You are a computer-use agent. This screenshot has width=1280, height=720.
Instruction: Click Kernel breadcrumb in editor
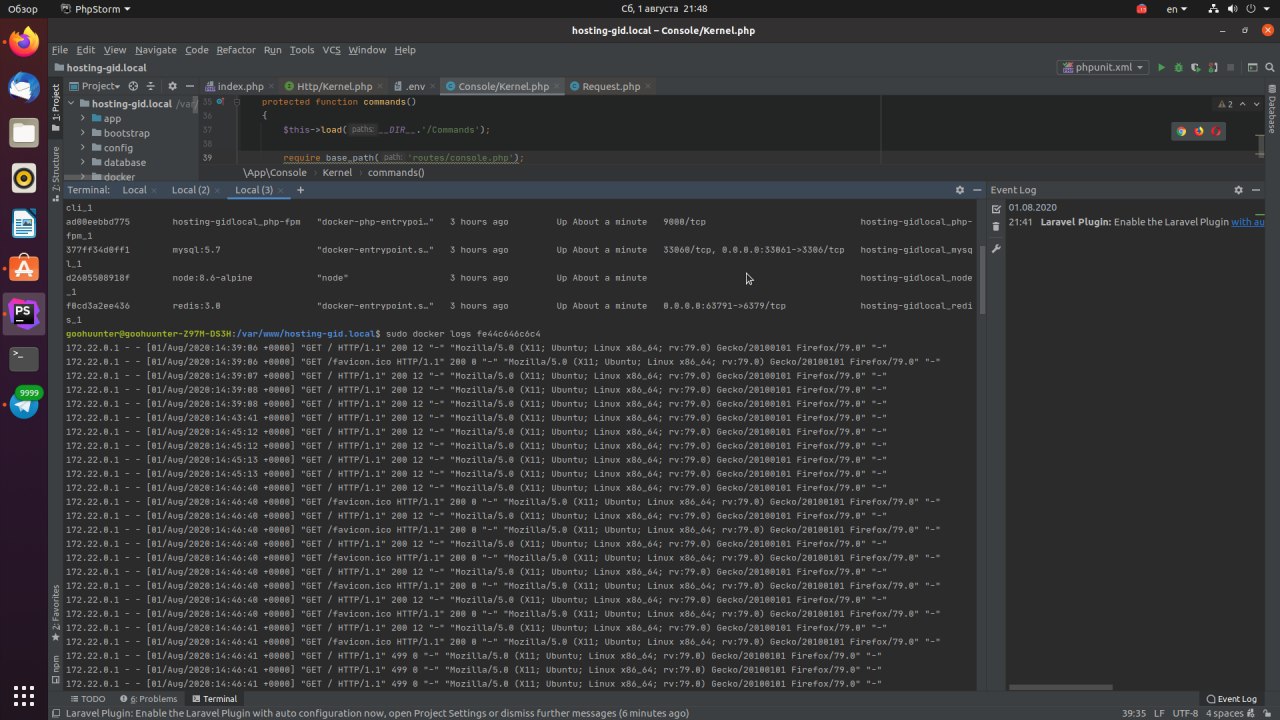[337, 172]
